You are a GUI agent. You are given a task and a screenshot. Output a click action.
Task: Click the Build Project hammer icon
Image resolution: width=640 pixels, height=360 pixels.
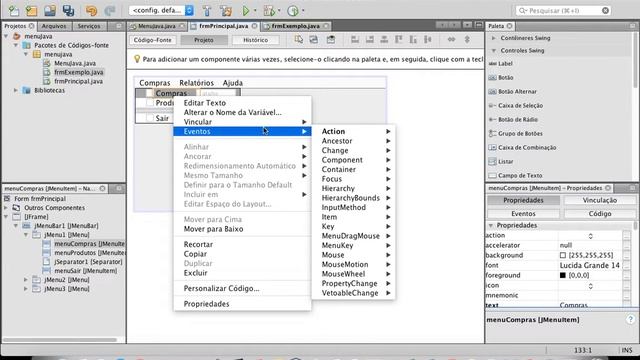(207, 11)
